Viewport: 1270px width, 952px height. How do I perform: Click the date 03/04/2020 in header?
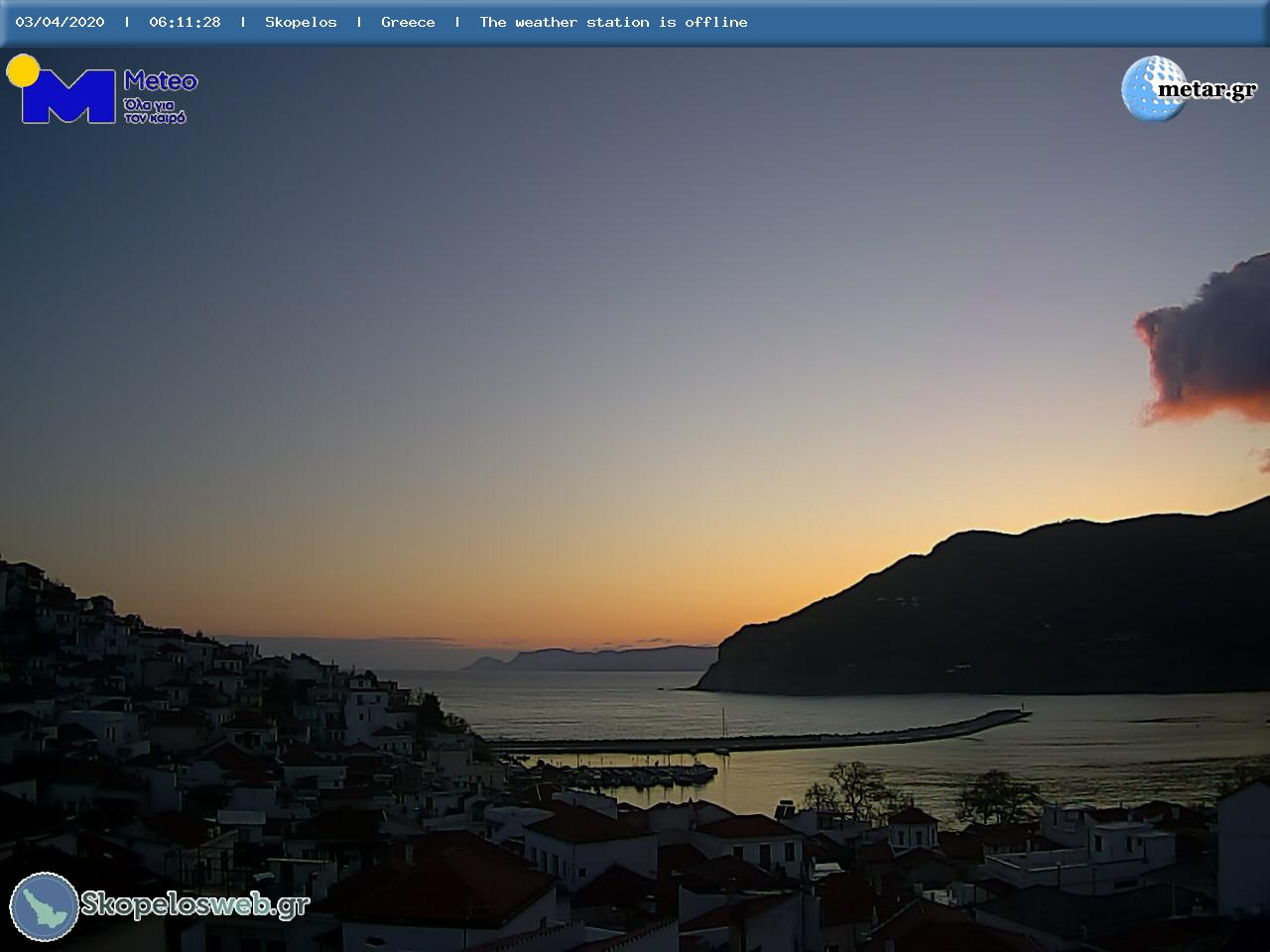(60, 22)
